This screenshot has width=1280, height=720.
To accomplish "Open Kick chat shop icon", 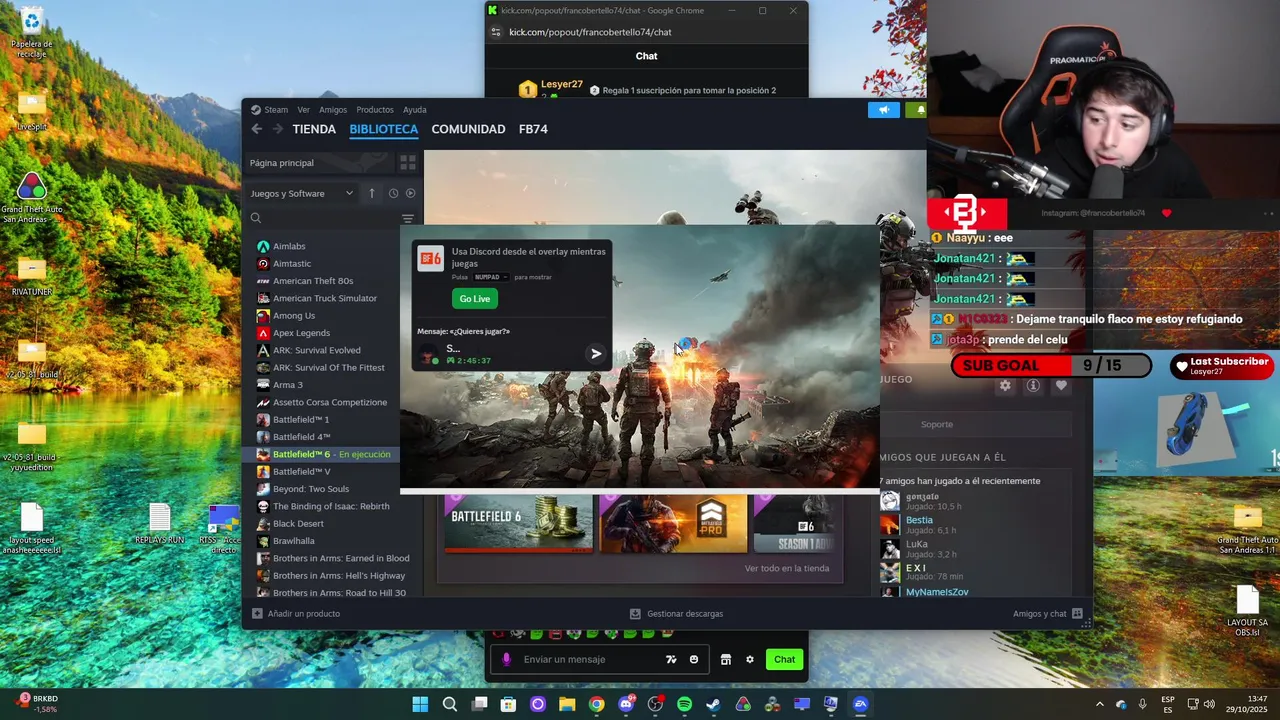I will [726, 659].
